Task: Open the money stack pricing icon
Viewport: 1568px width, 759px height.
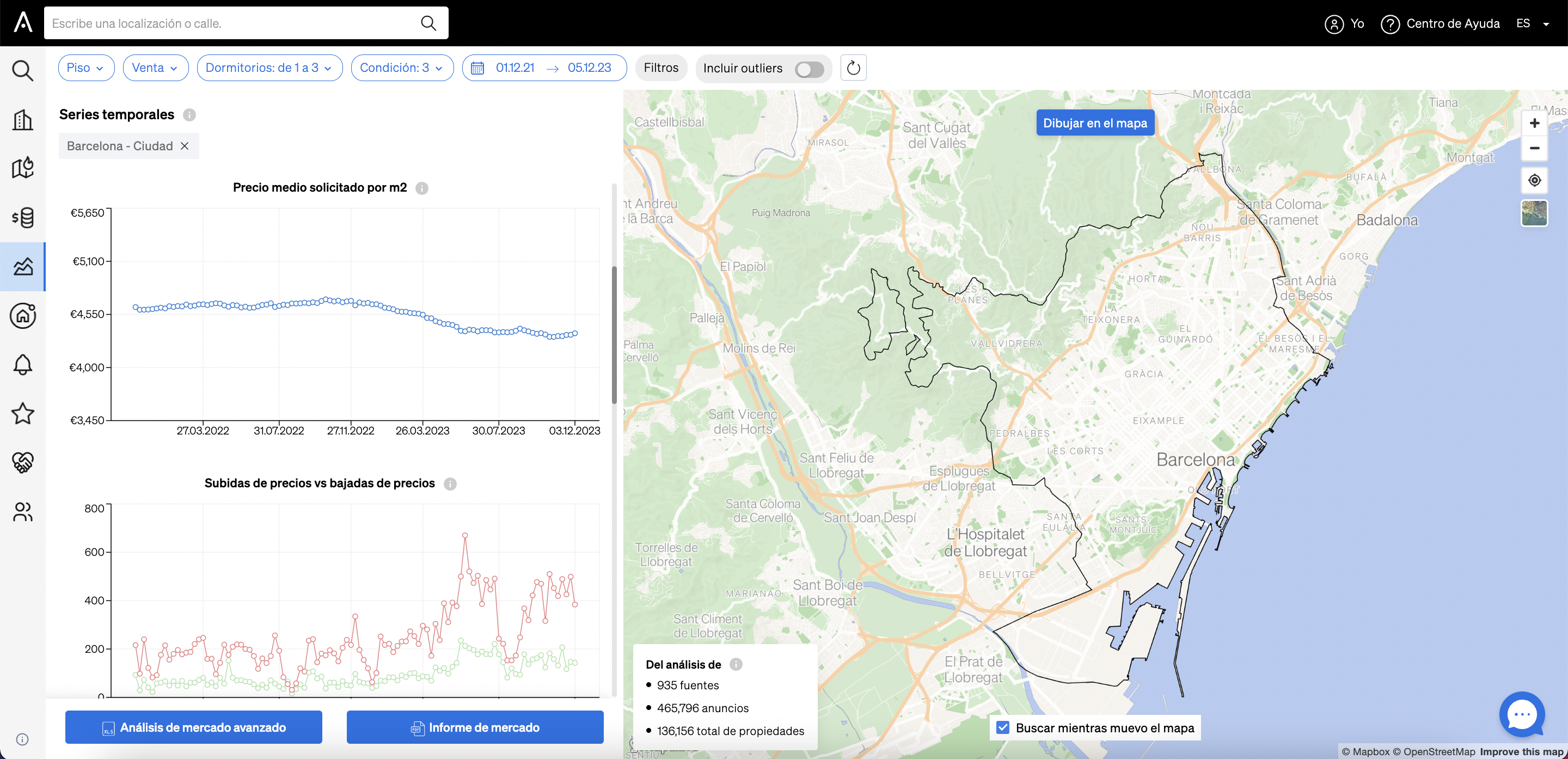Action: (22, 217)
